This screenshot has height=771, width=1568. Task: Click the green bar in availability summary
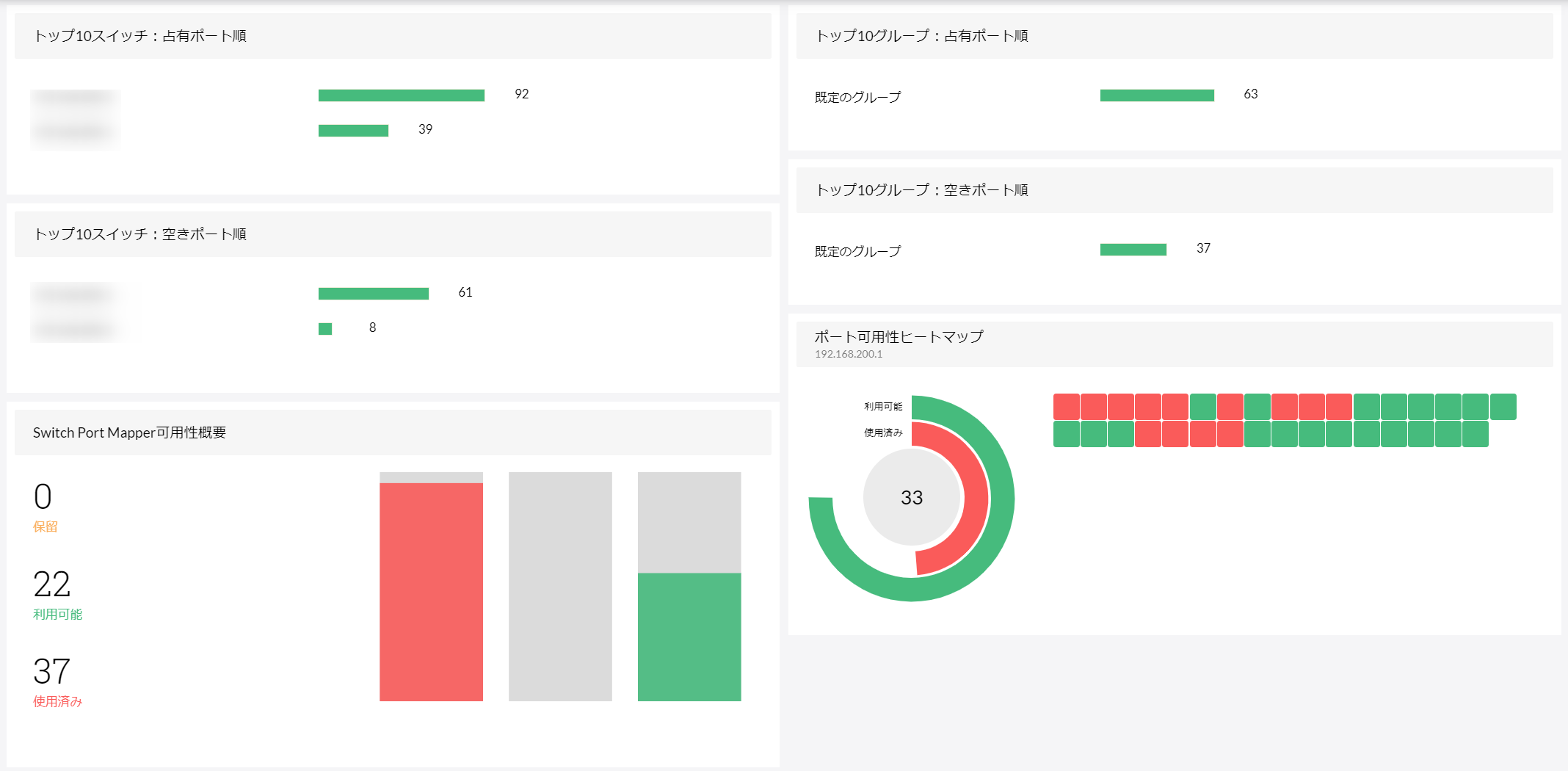[689, 637]
